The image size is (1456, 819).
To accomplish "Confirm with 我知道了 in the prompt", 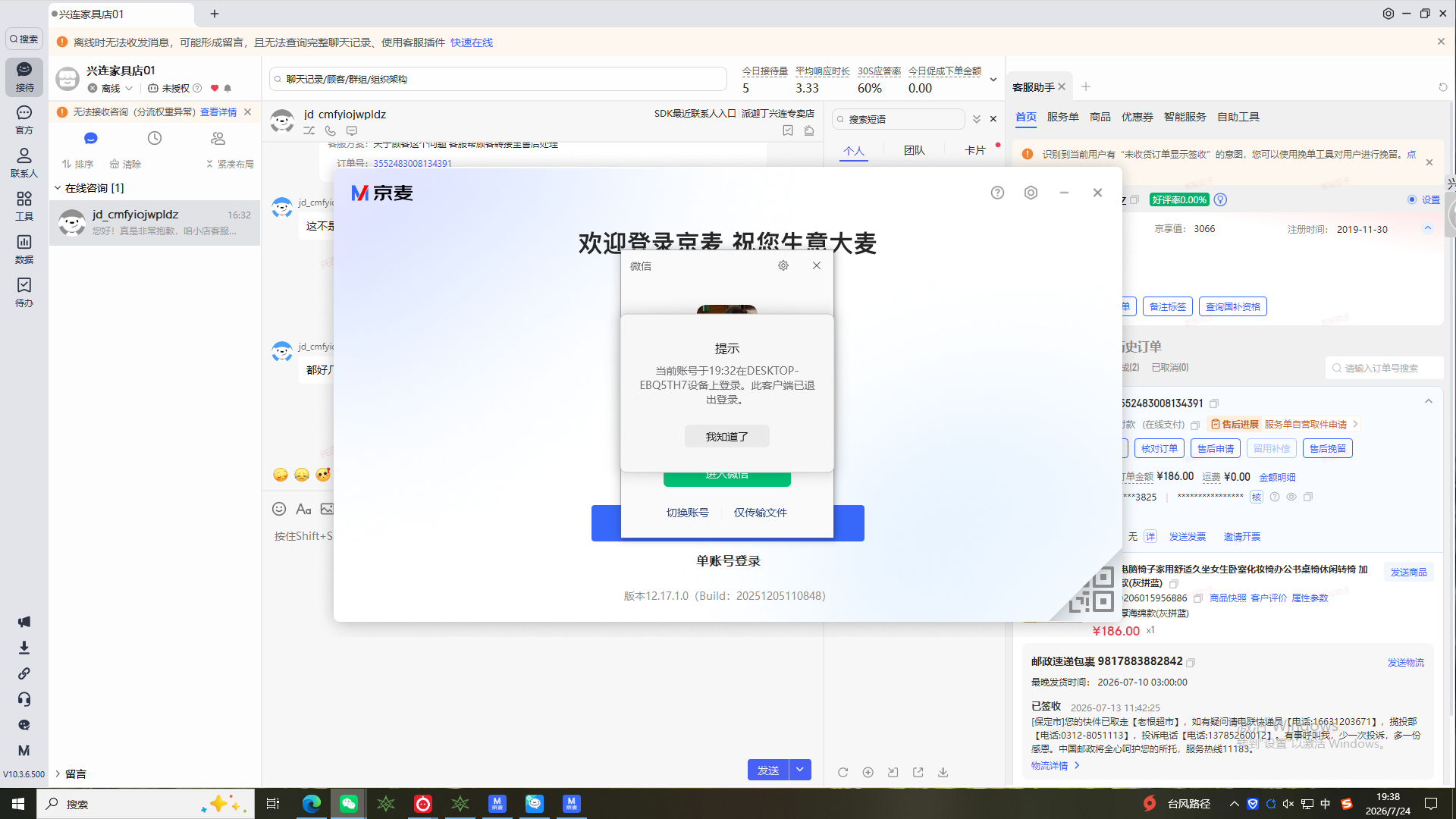I will point(726,436).
